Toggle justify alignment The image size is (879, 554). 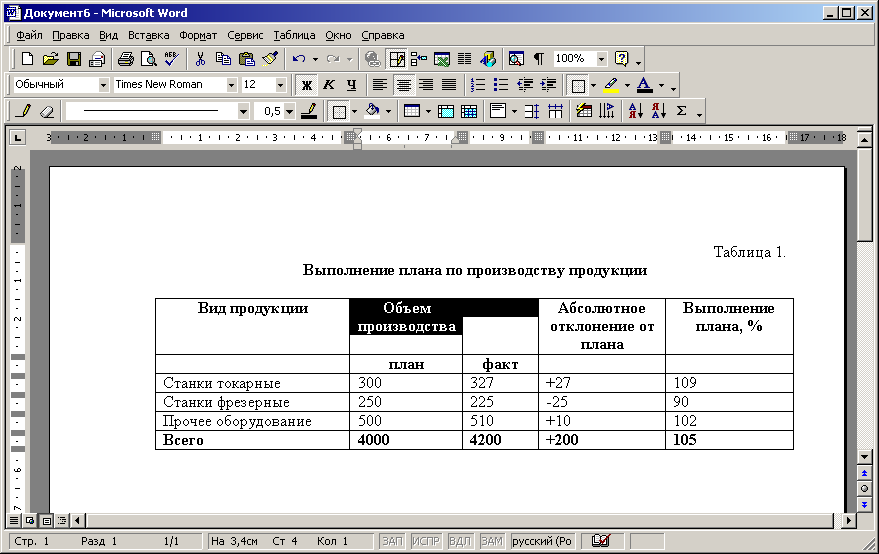449,85
